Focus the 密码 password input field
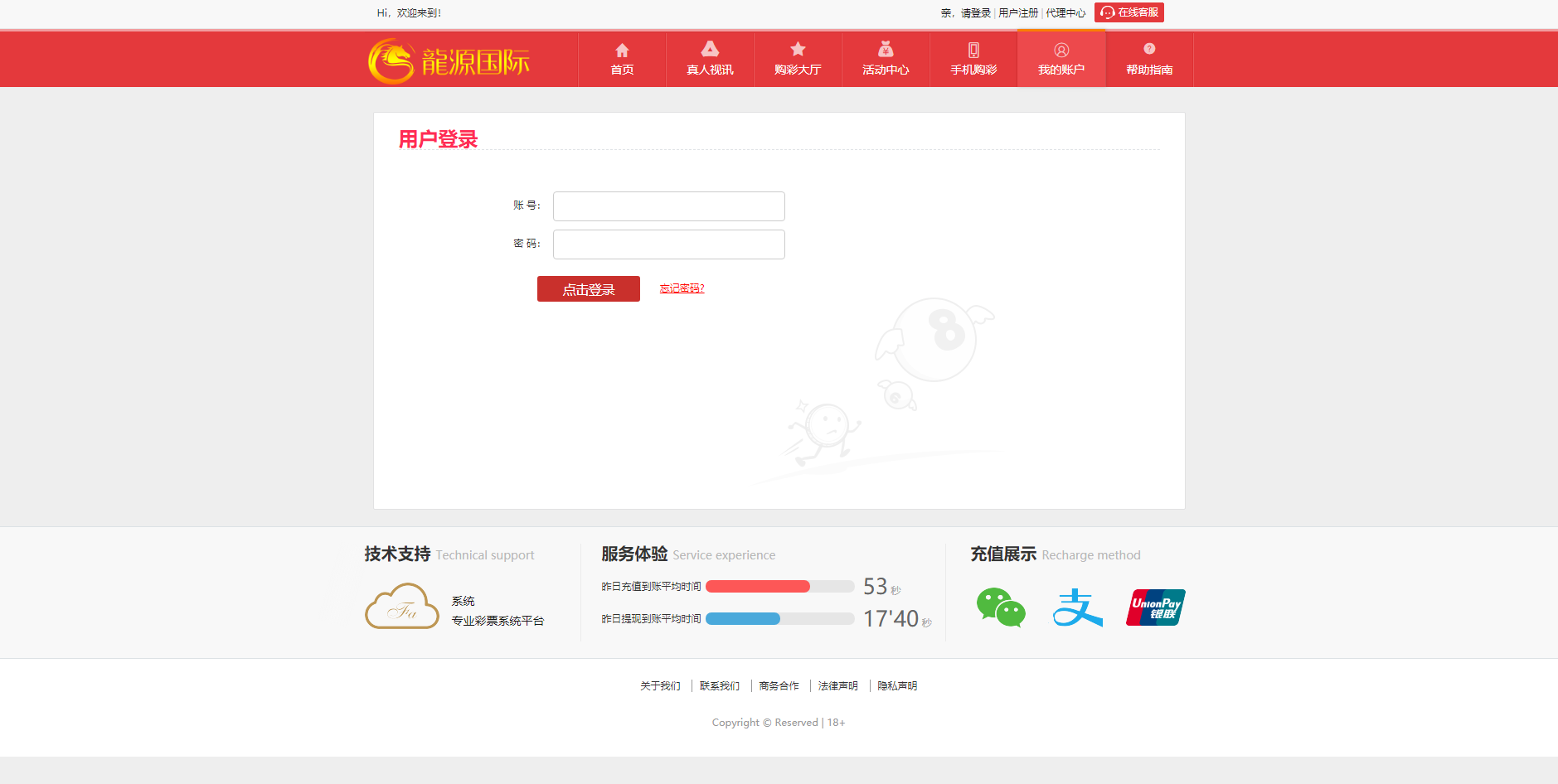Viewport: 1558px width, 784px height. pos(668,244)
